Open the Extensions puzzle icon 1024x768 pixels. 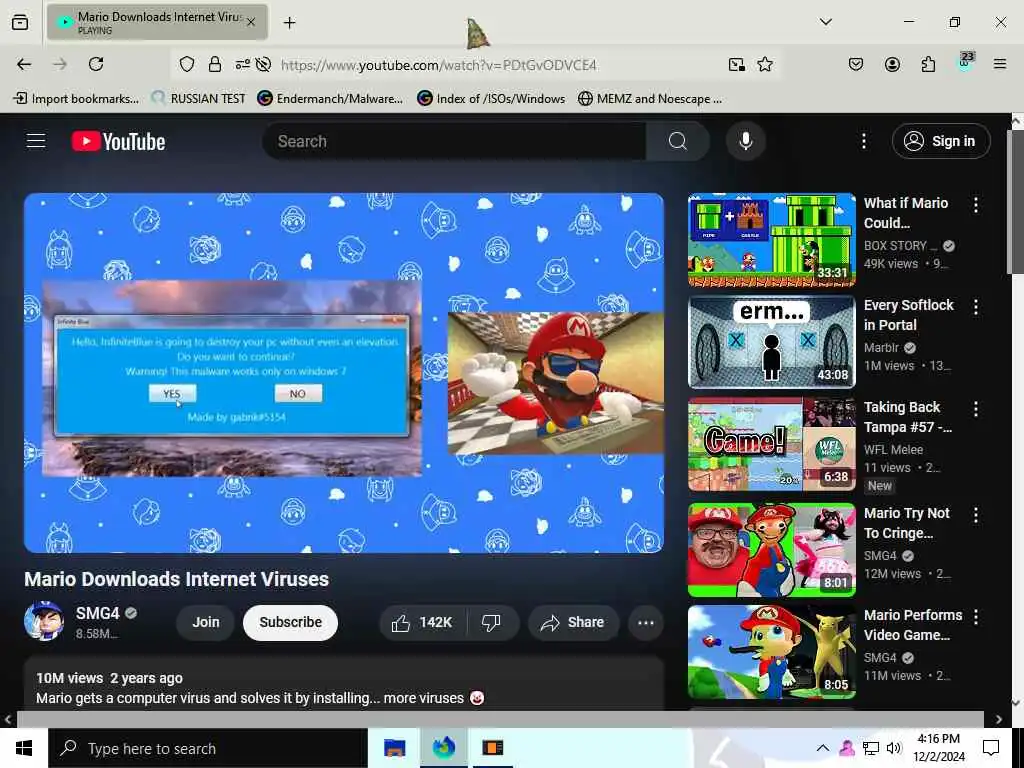pos(928,64)
